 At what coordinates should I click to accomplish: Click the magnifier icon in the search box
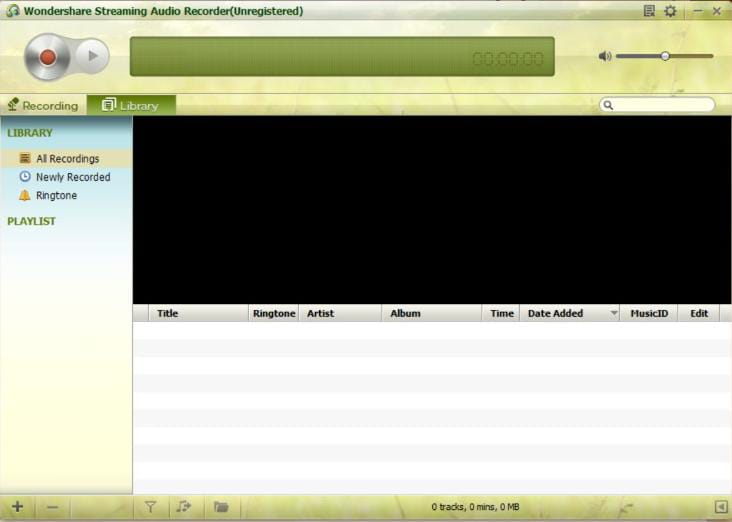[608, 105]
